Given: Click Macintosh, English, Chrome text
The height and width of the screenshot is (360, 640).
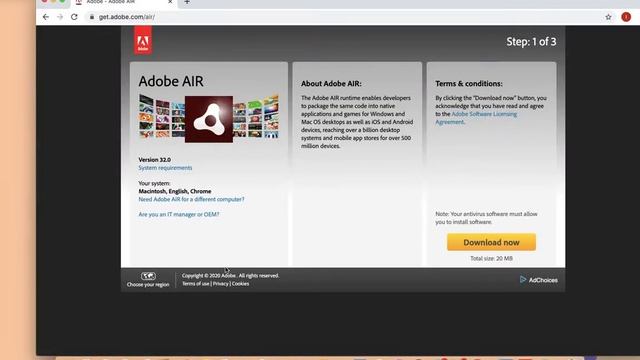Looking at the screenshot, I should pyautogui.click(x=175, y=191).
